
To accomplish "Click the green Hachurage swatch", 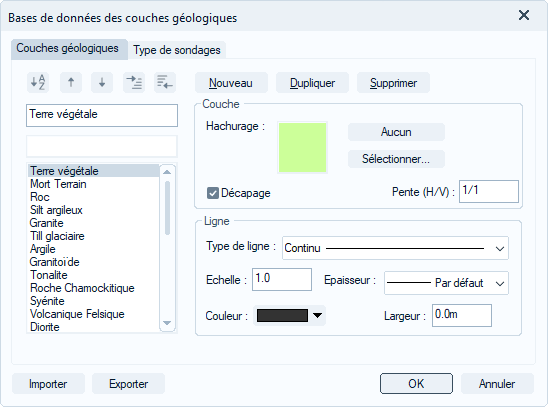I will (302, 147).
